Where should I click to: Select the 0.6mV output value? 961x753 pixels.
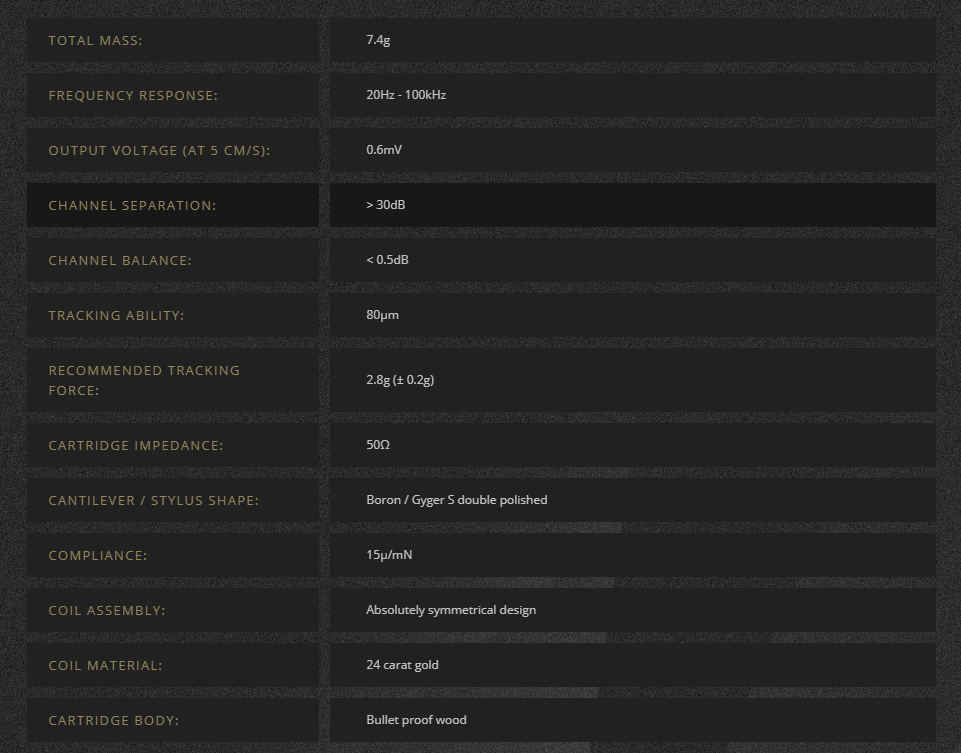(384, 150)
